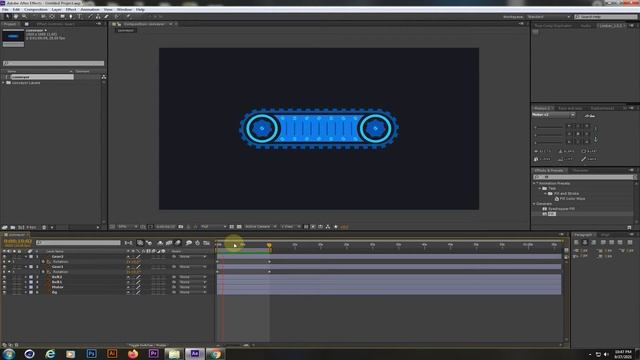Collapse the Animation Presets group in Effects & Presets
The height and width of the screenshot is (360, 640).
click(534, 183)
